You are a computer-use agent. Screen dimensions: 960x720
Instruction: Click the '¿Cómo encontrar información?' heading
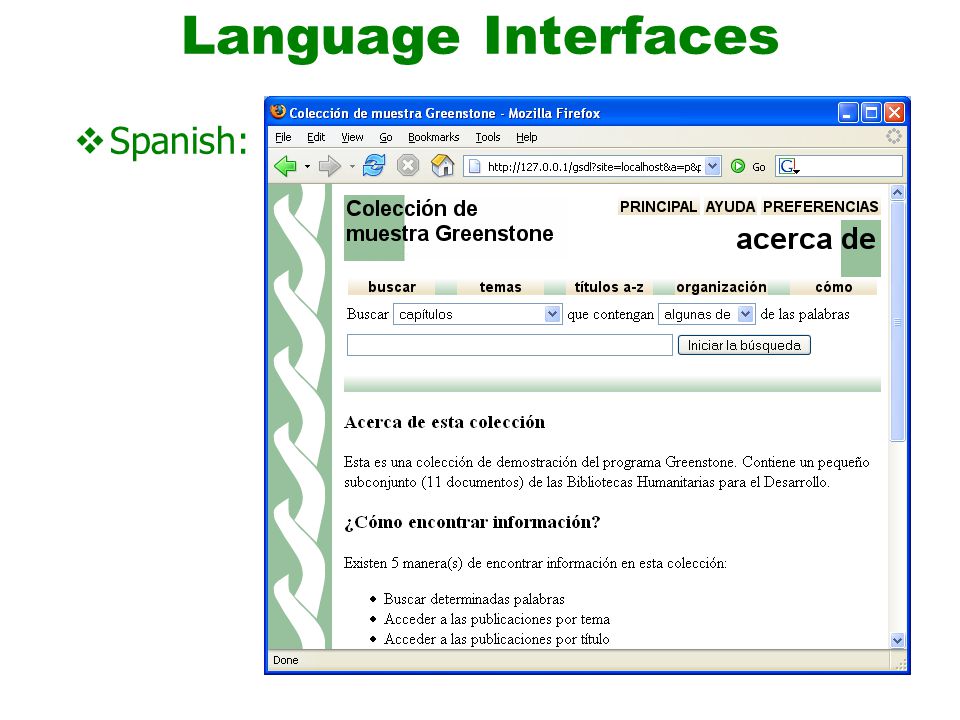(472, 522)
